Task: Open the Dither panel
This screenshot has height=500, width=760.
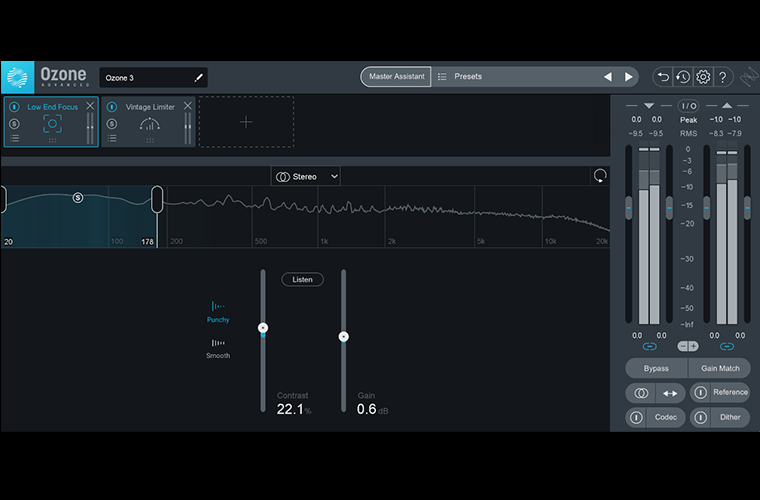Action: coord(730,417)
